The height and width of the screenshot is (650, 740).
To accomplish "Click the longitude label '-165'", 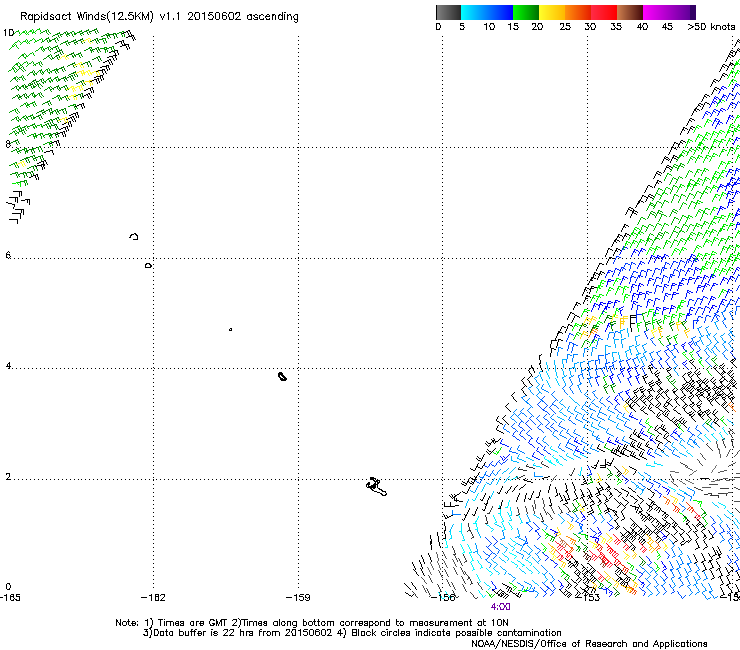I will 10,598.
